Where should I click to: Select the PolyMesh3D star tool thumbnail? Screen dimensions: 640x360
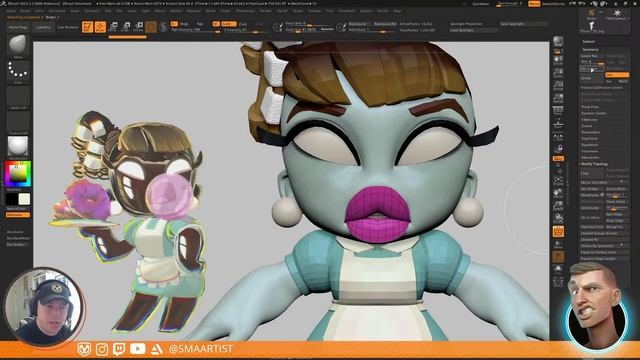point(617,15)
